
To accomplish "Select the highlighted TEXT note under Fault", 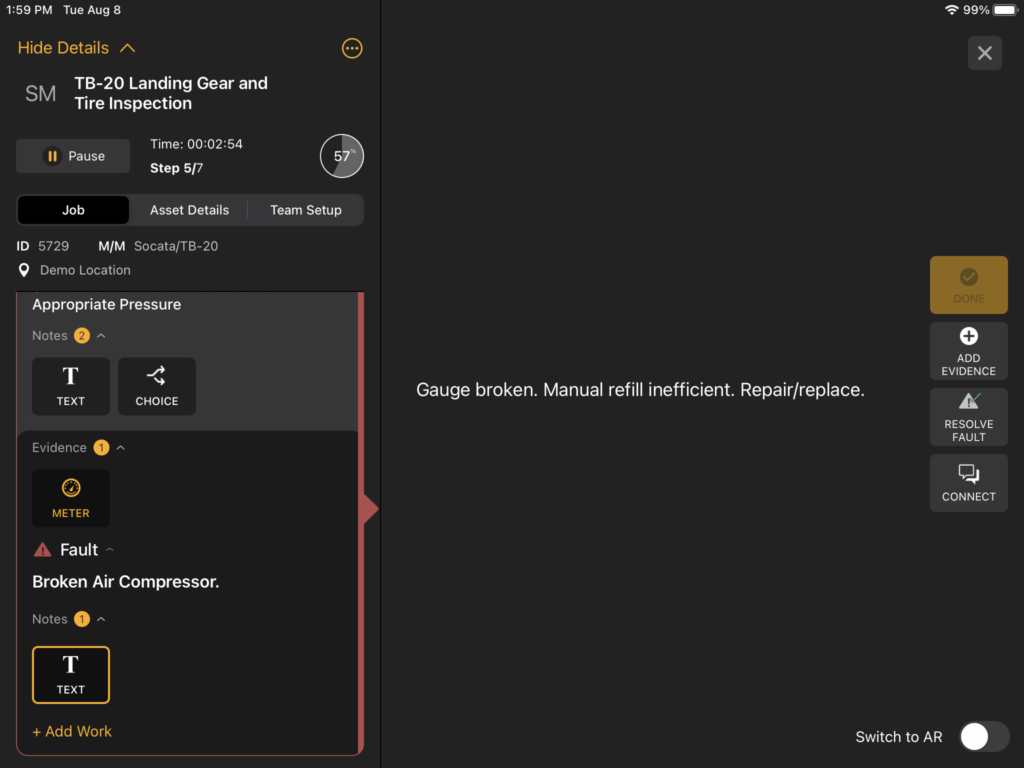I will click(71, 675).
